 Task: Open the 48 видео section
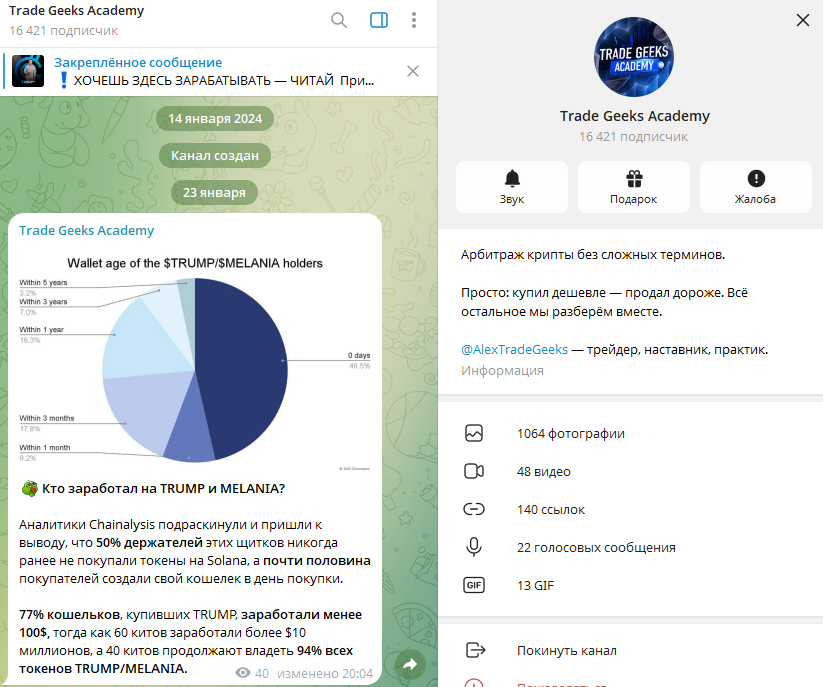click(544, 472)
